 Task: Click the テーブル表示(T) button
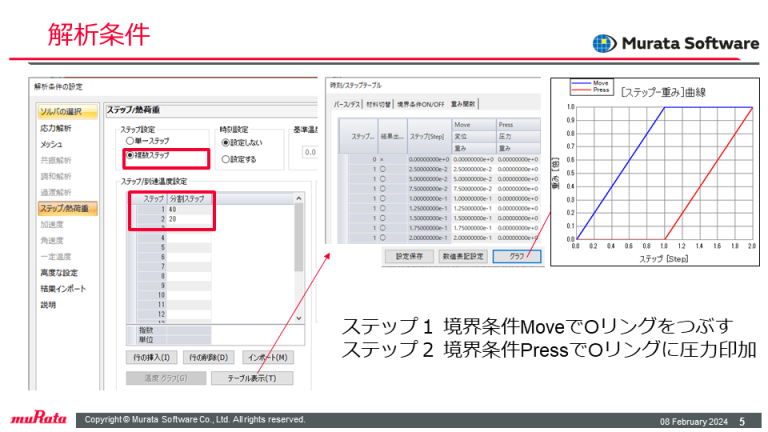(259, 378)
